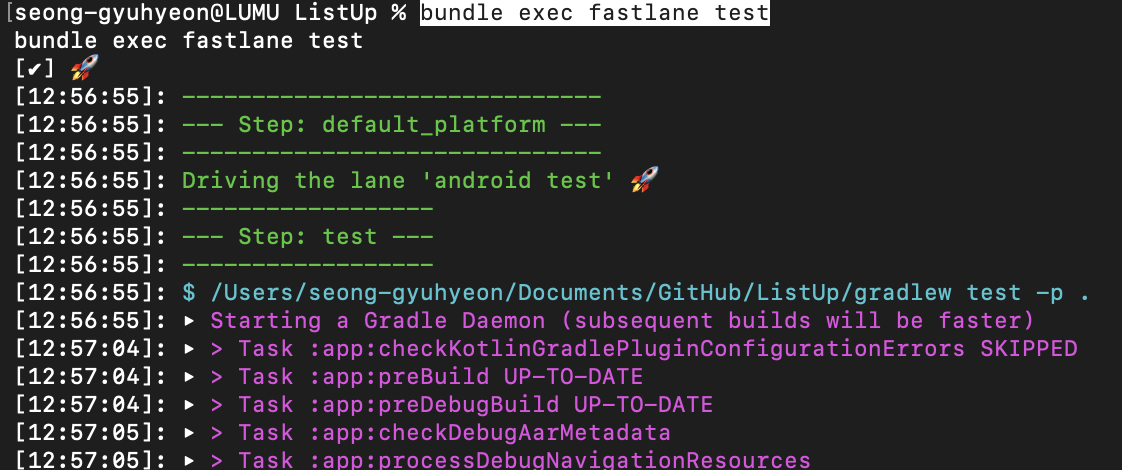Click the gradlew file path command line
The height and width of the screenshot is (470, 1122).
click(636, 293)
